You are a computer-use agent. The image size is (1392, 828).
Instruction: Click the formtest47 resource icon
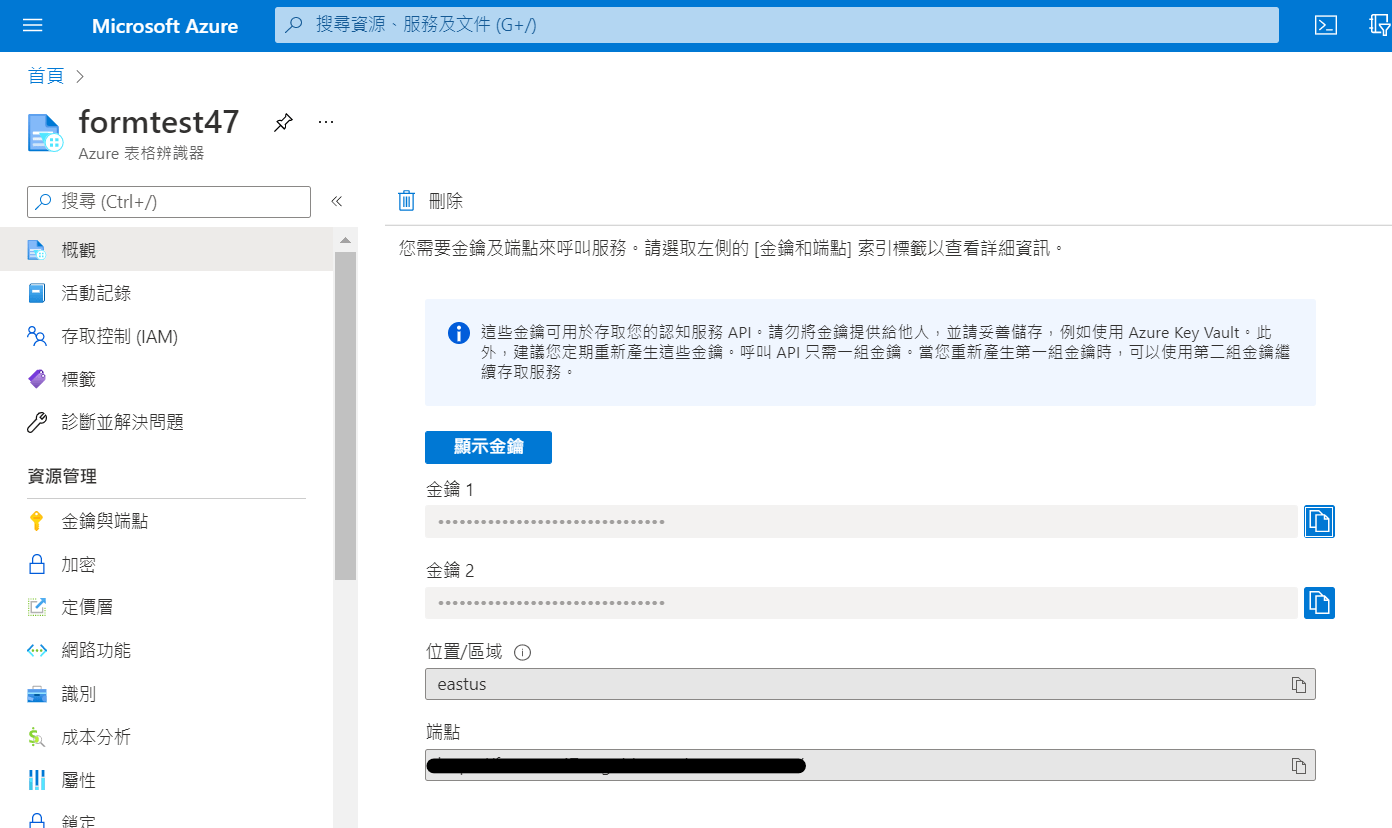tap(46, 133)
